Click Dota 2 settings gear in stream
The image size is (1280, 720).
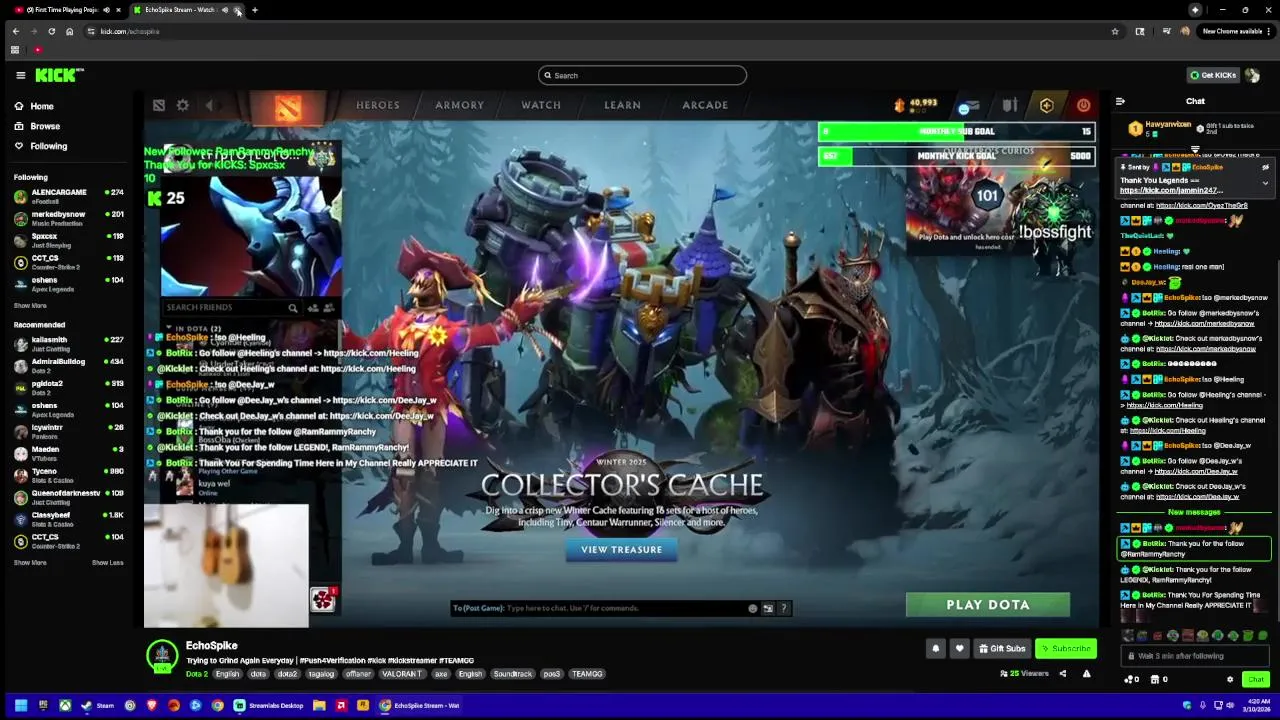point(183,105)
